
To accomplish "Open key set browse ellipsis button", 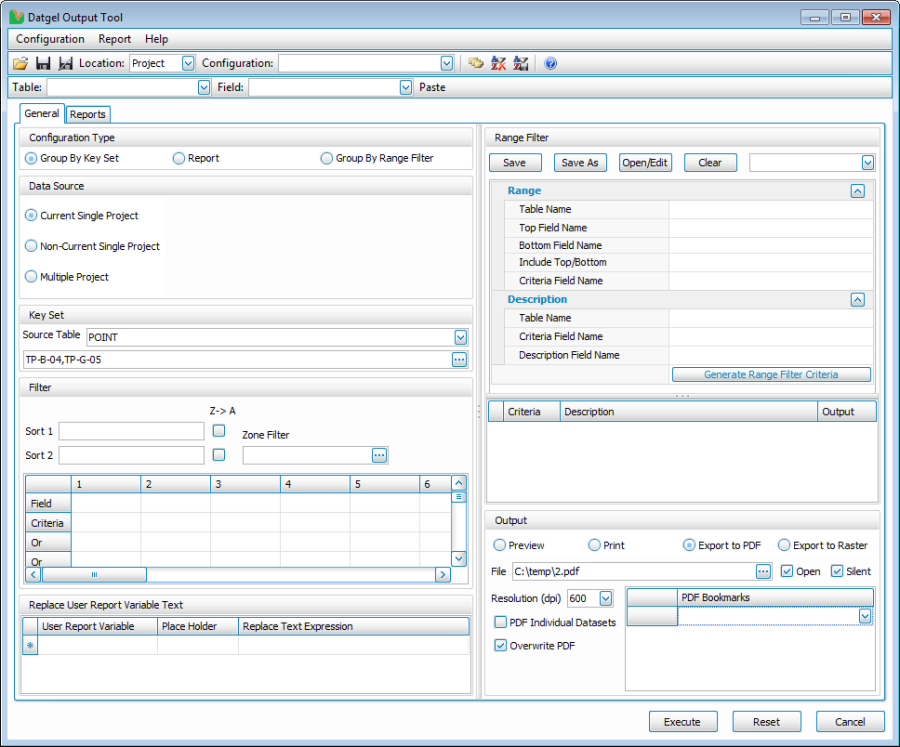I will point(459,359).
